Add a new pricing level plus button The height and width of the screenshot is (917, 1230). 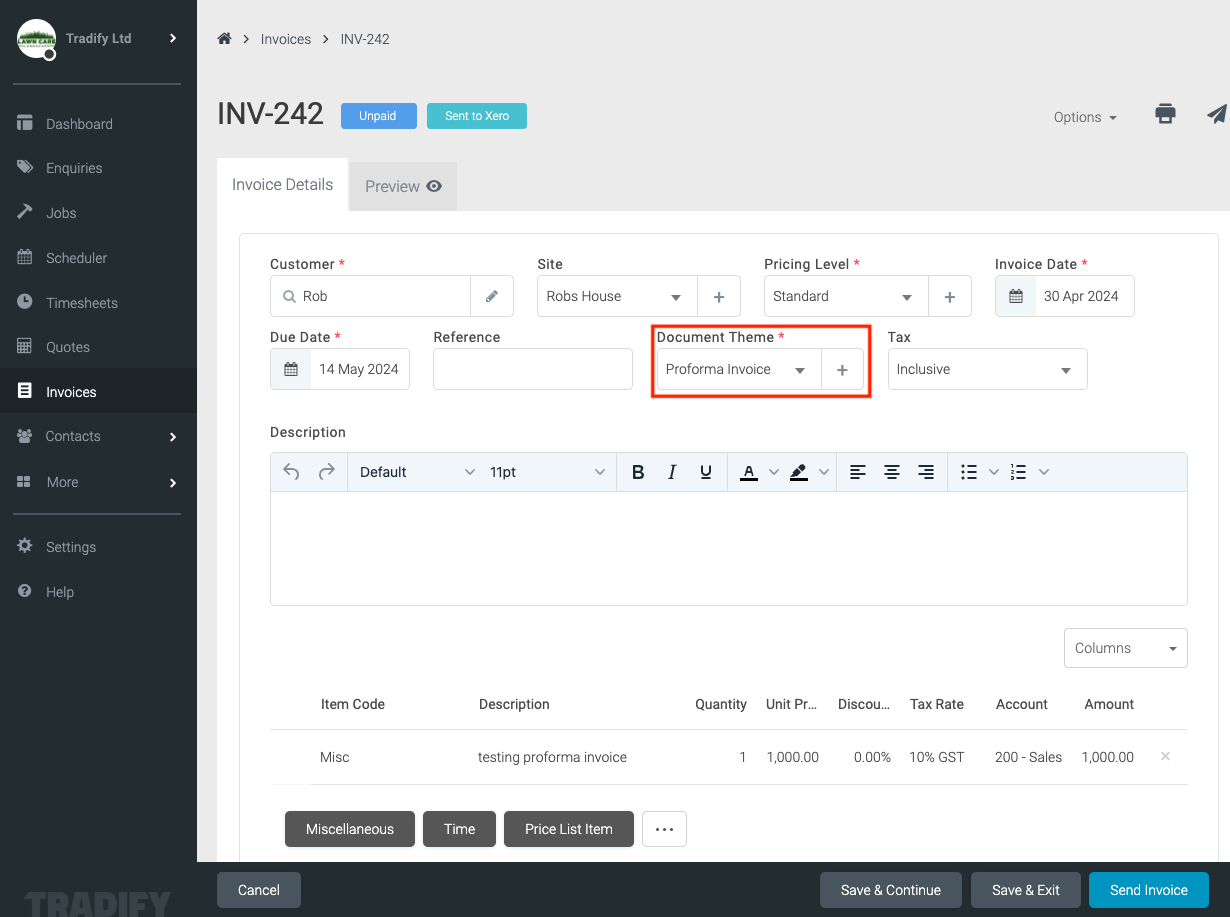pyautogui.click(x=950, y=296)
